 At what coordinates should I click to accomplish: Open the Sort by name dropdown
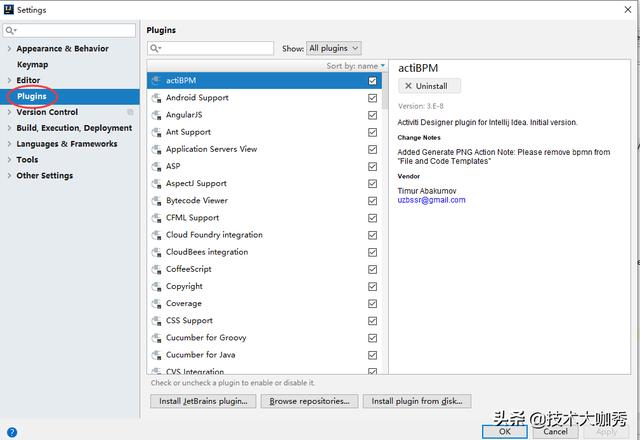[x=356, y=66]
